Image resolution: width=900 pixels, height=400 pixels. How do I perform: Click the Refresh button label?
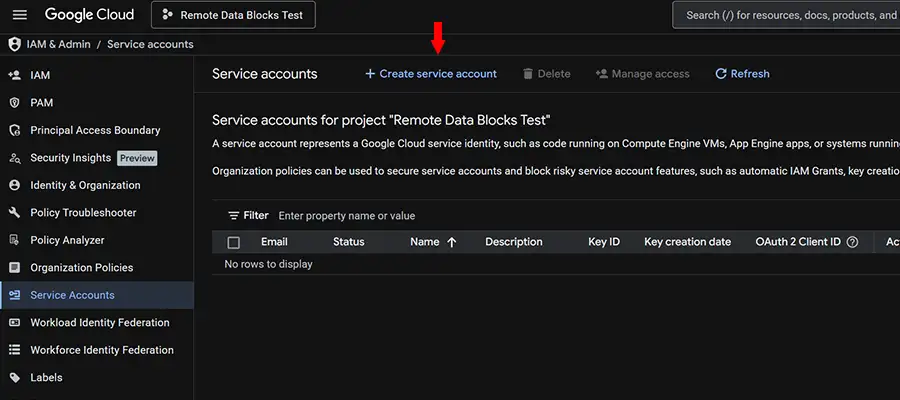point(750,74)
